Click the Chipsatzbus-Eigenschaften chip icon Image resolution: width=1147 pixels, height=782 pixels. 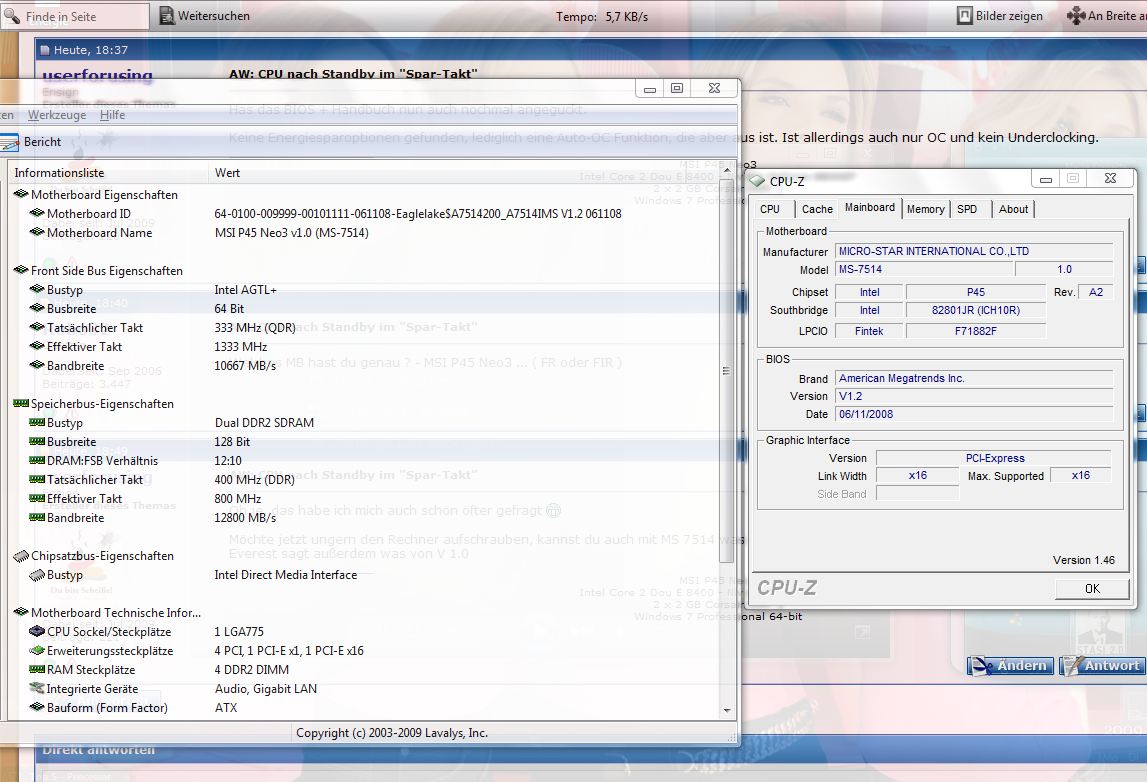click(21, 556)
